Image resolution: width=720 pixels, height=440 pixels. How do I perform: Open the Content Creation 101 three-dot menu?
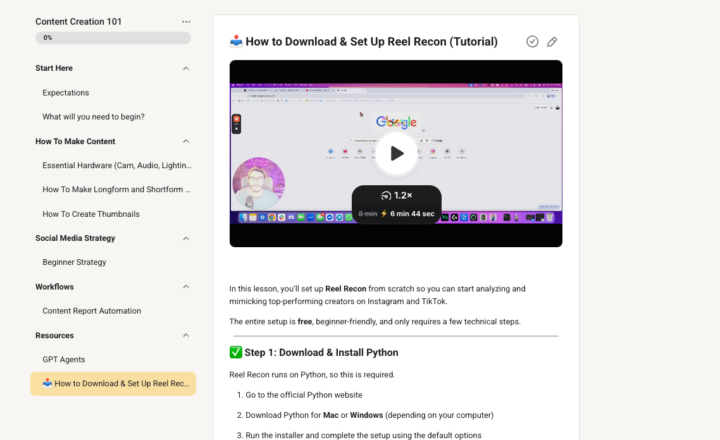pyautogui.click(x=186, y=22)
